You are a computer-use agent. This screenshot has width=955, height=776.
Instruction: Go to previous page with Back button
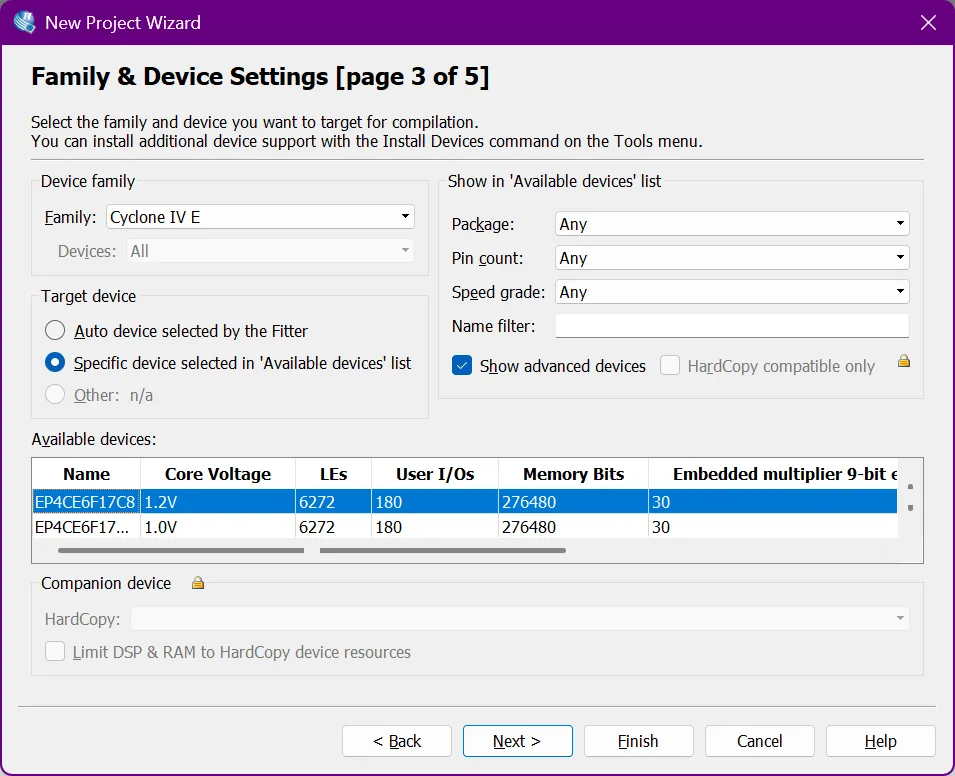(x=396, y=741)
